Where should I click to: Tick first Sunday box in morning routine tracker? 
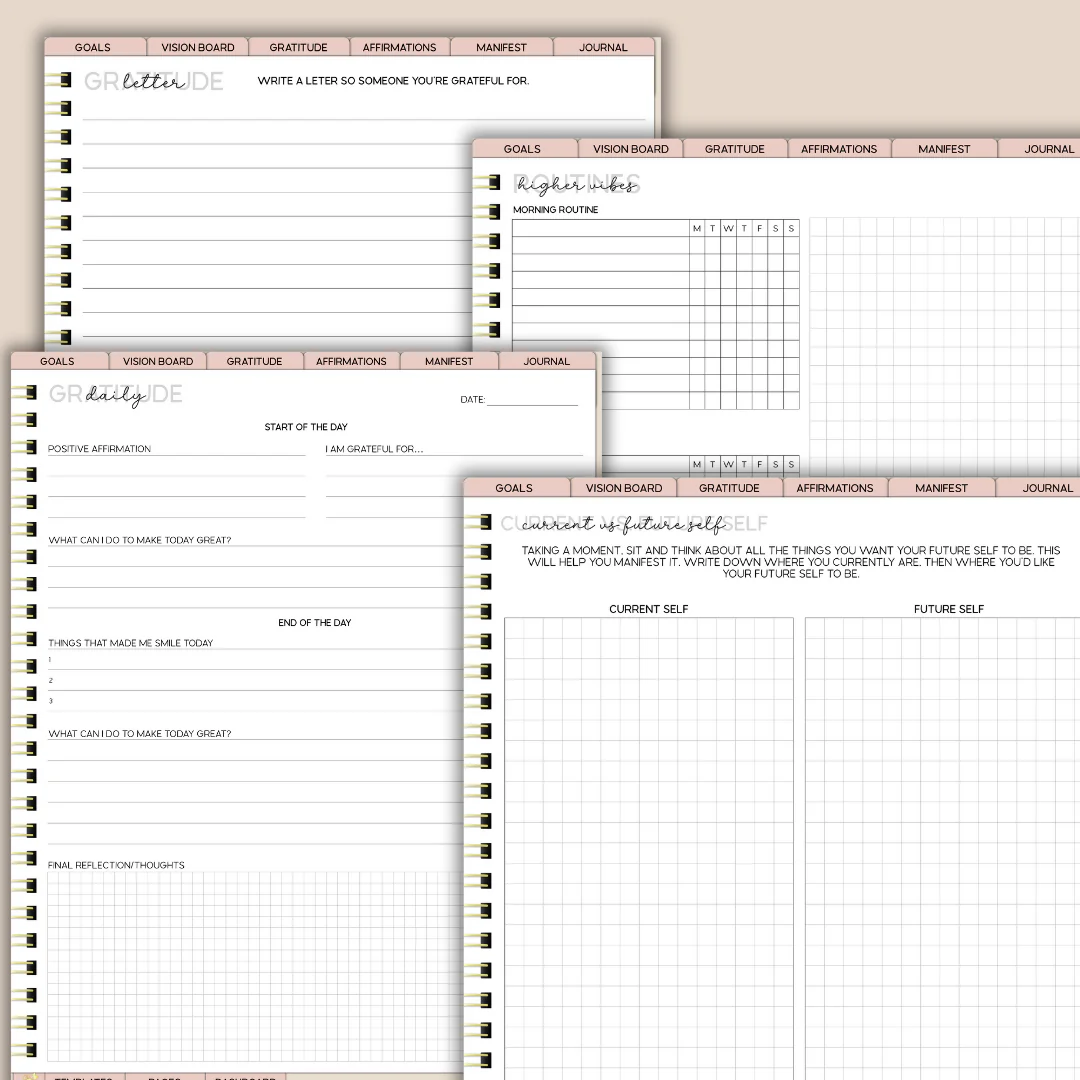pos(791,245)
